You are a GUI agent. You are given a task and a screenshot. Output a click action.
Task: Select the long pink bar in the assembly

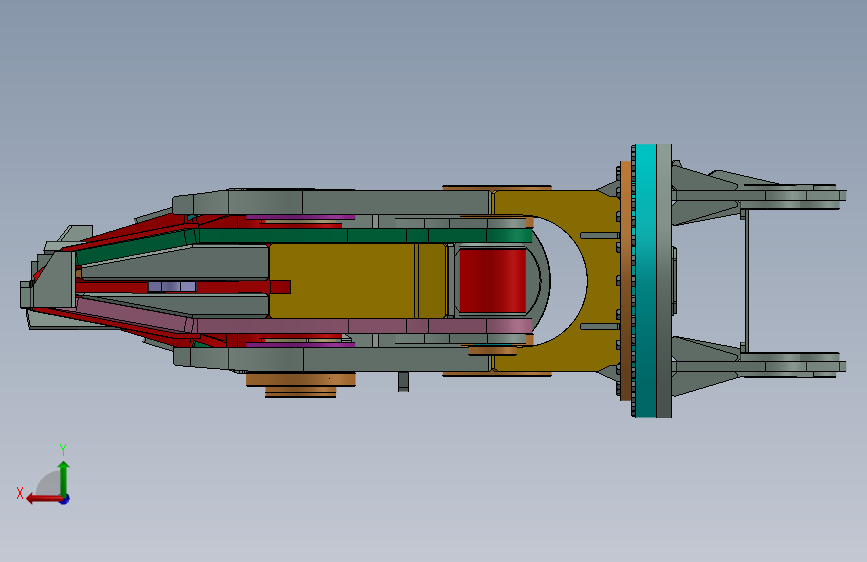tap(304, 324)
